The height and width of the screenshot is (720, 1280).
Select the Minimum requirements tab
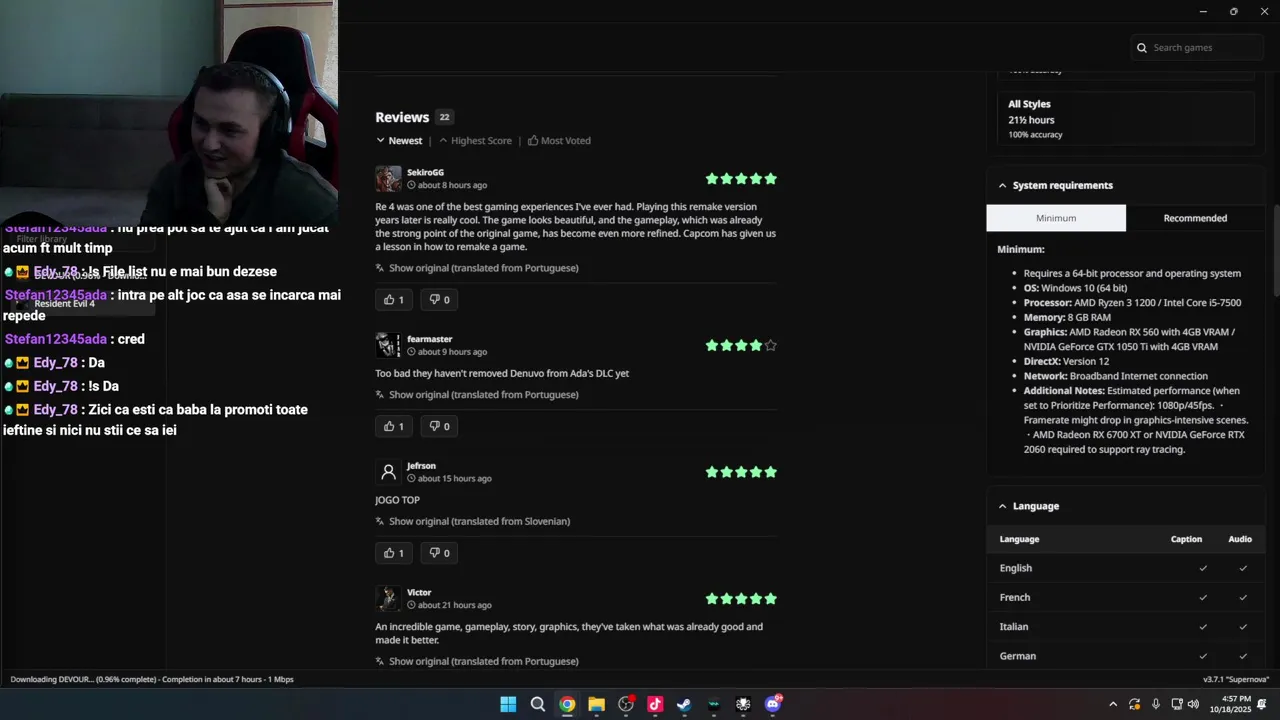click(1056, 218)
